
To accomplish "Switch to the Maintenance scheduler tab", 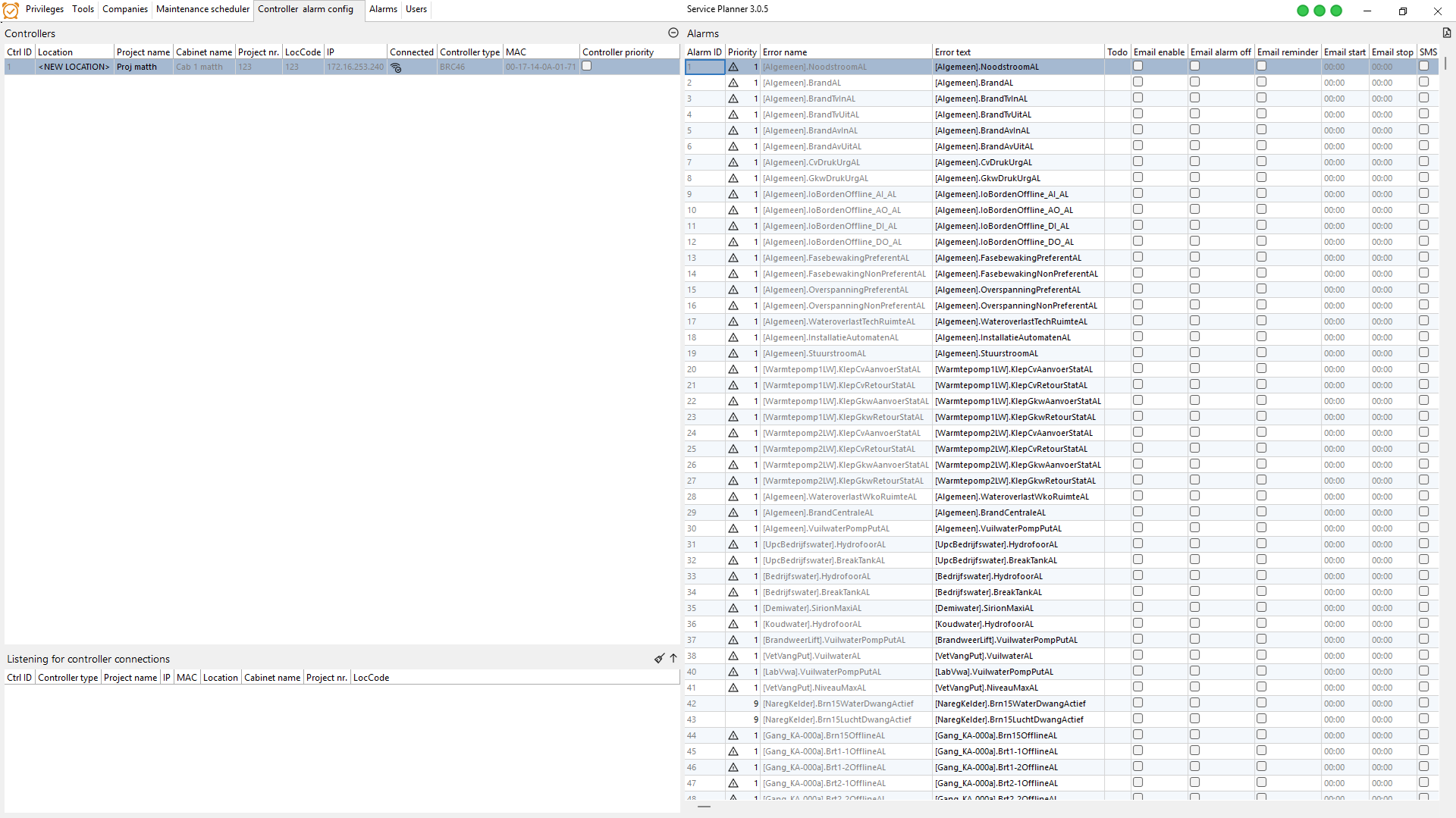I will 202,9.
